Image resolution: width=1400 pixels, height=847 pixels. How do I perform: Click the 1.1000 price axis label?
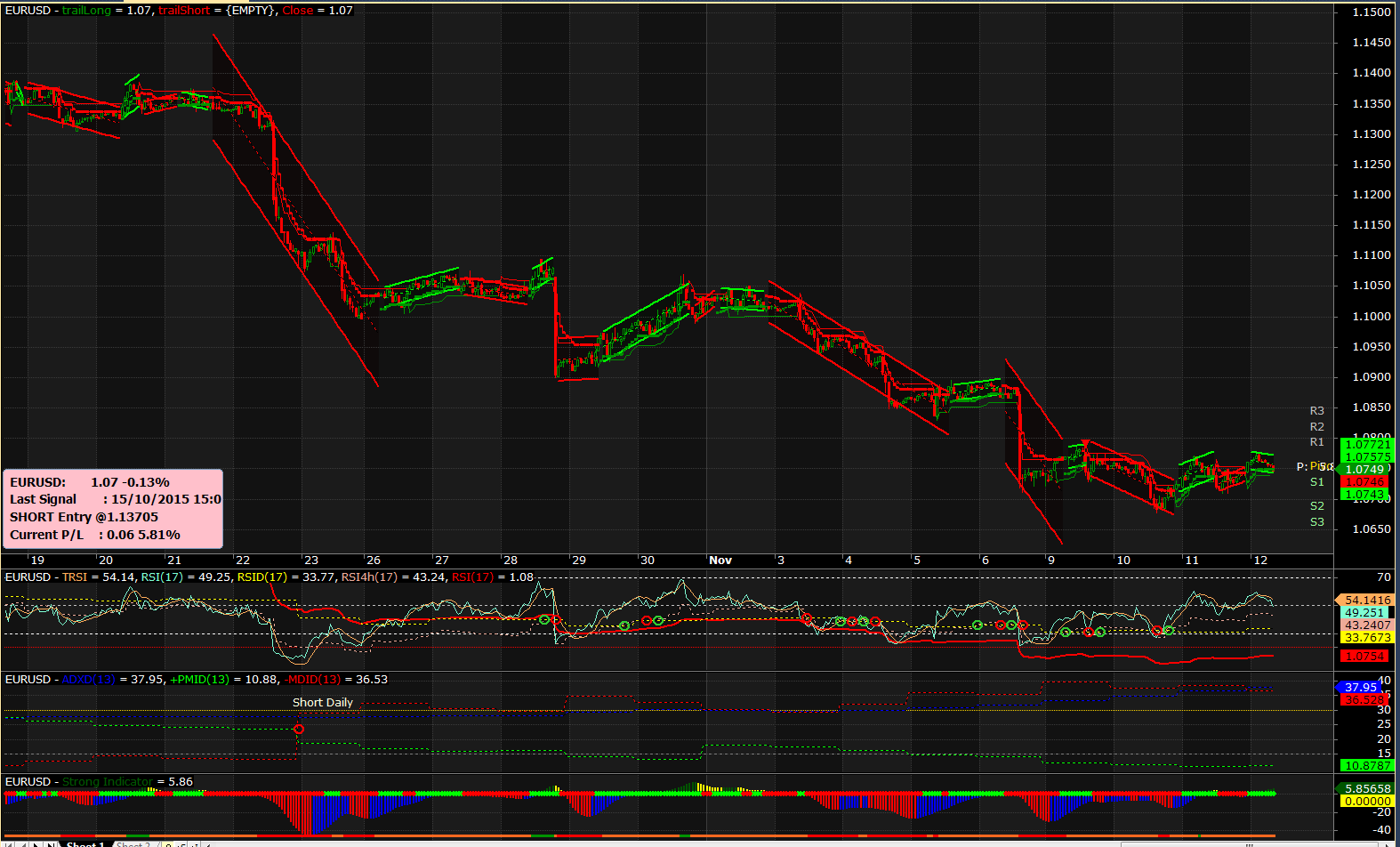(1371, 316)
